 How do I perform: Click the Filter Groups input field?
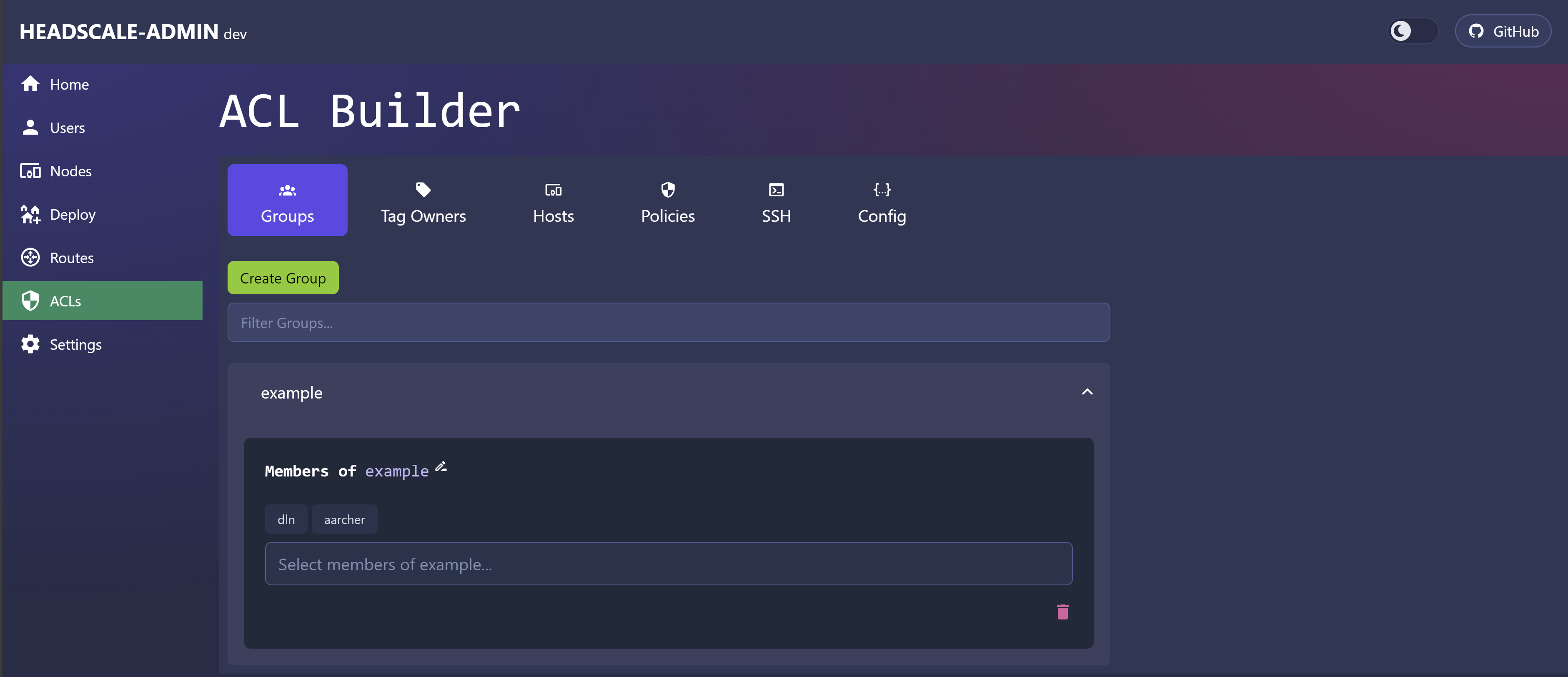(x=668, y=323)
